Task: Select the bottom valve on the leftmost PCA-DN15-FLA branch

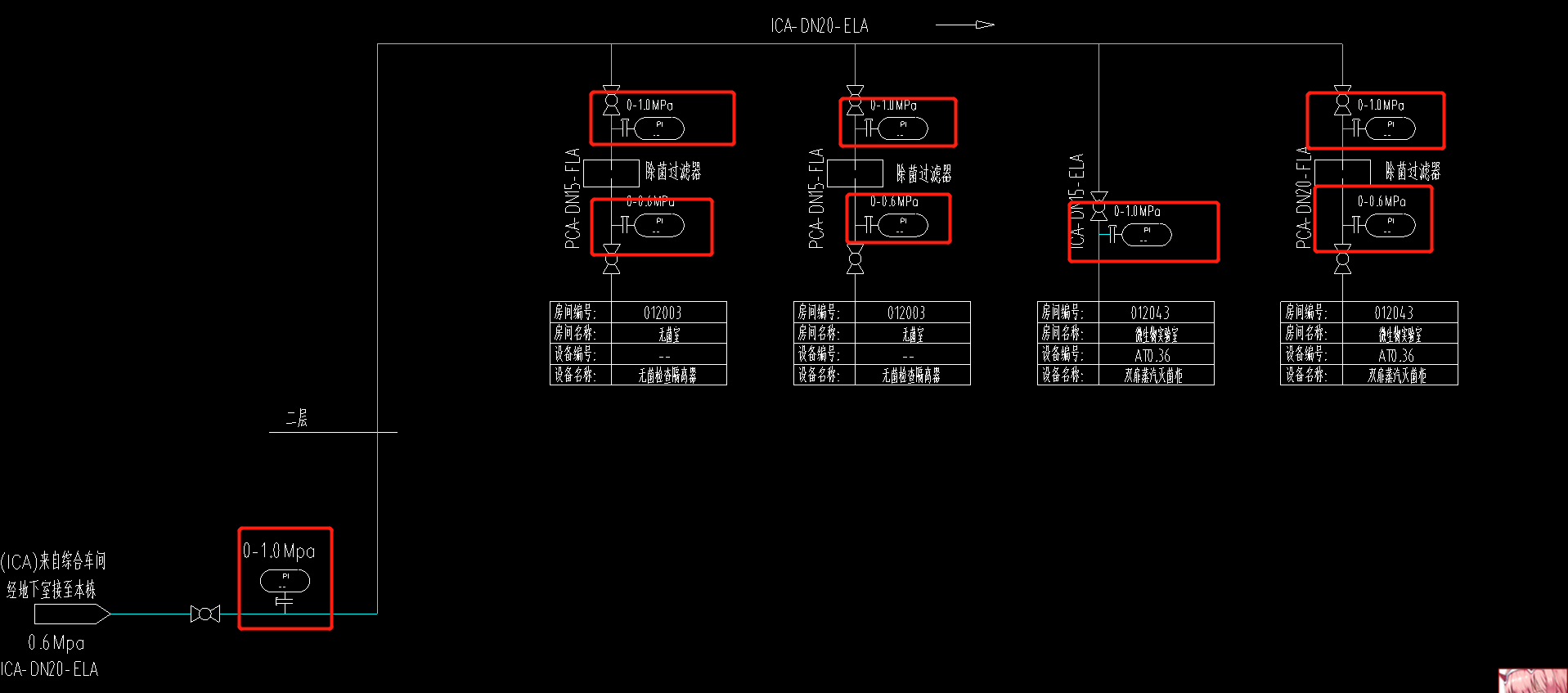Action: coord(611,259)
